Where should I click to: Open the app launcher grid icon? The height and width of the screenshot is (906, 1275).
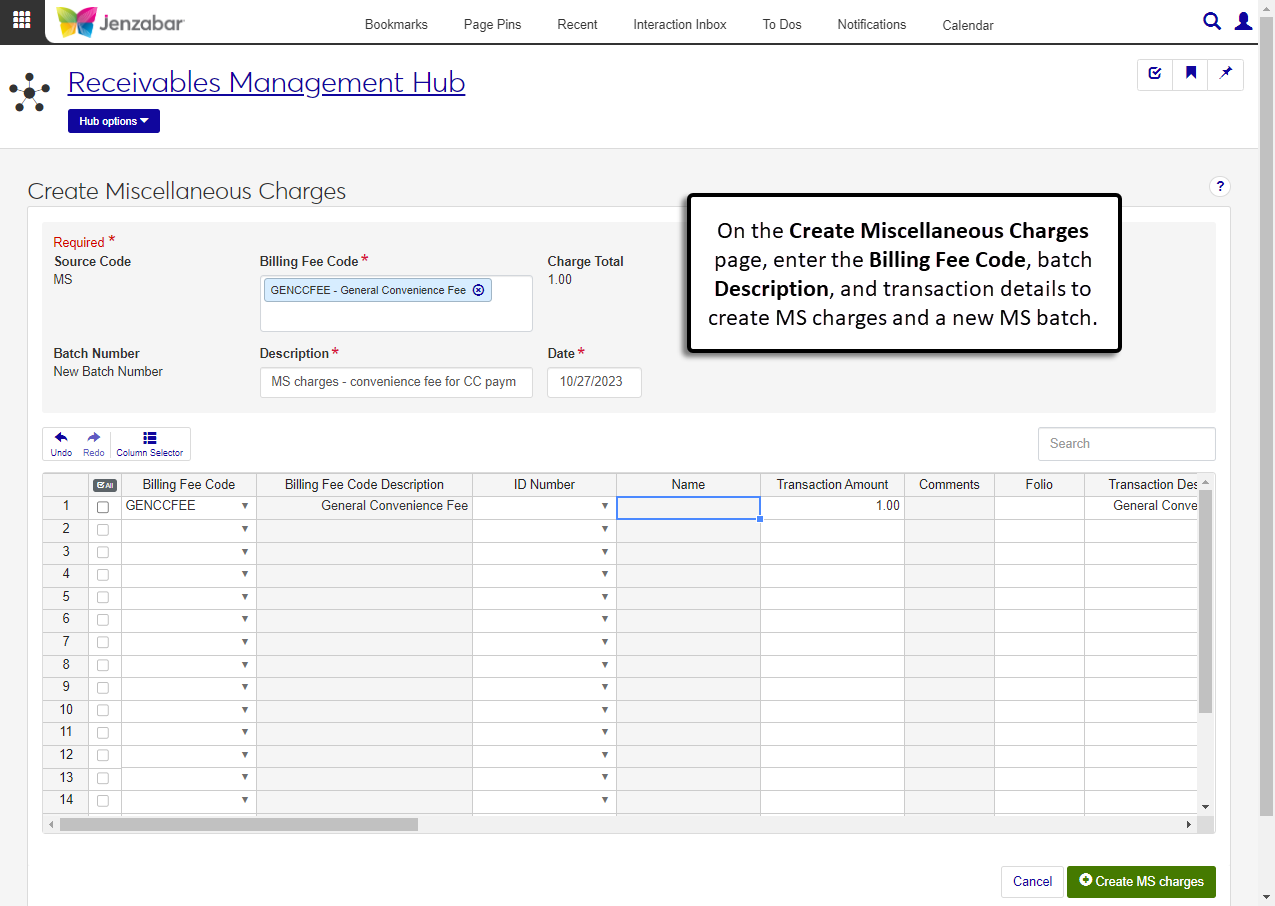pos(21,20)
